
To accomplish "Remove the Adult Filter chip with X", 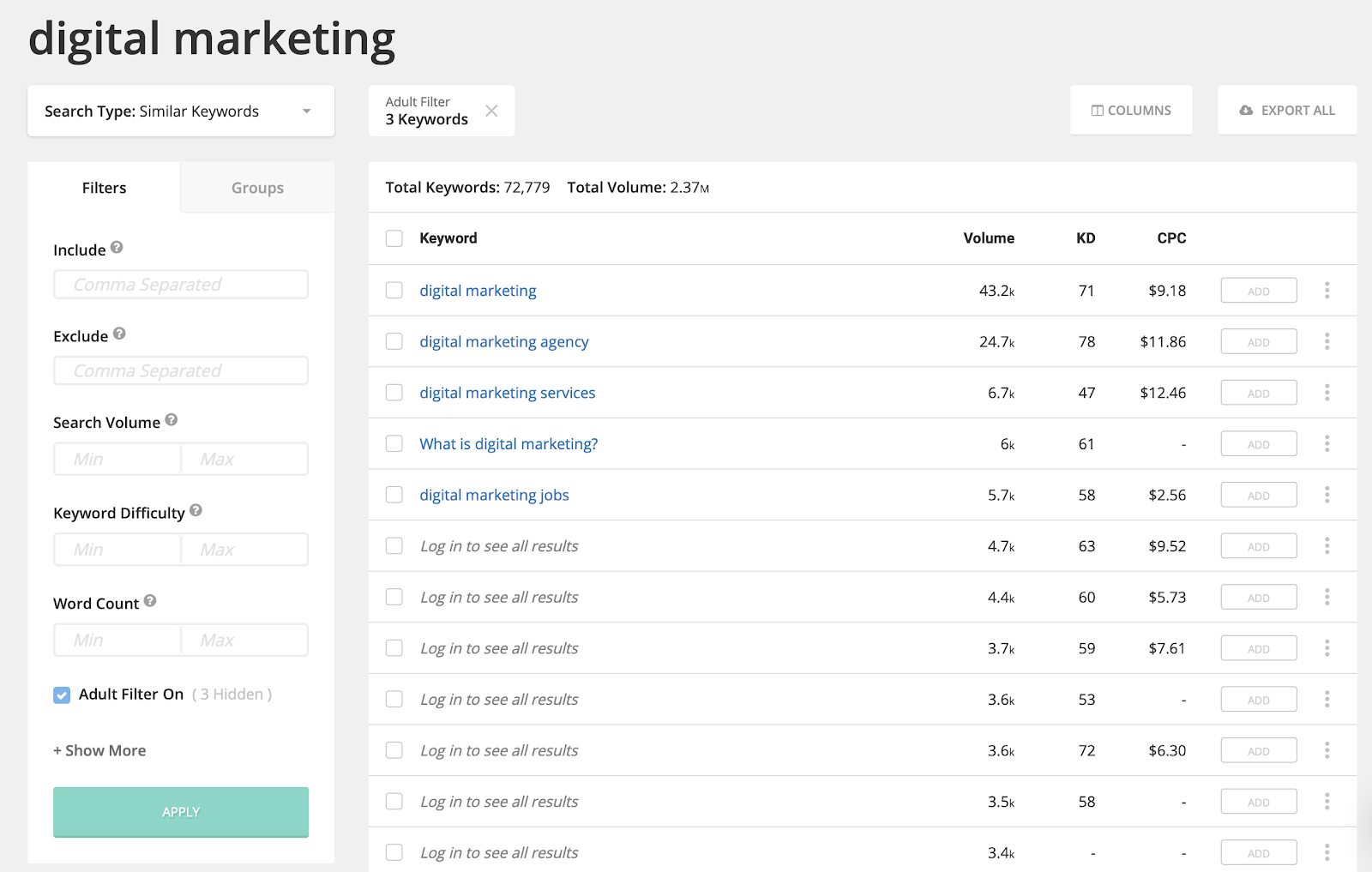I will [491, 111].
